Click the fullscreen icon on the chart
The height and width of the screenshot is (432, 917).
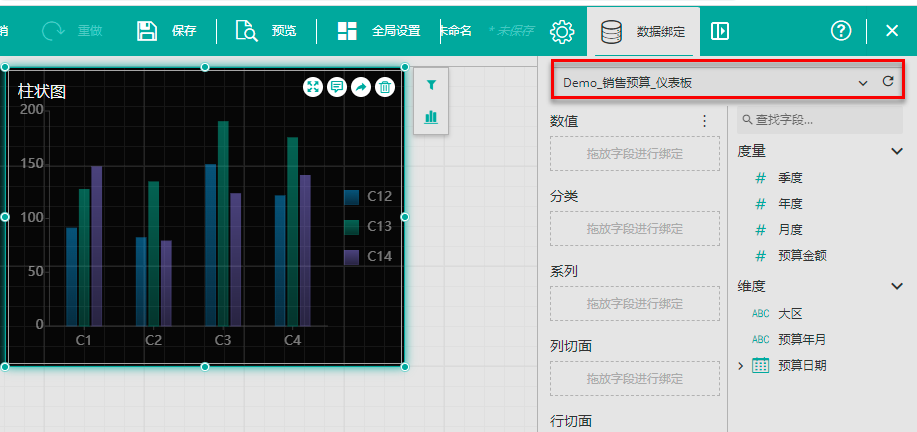click(313, 88)
